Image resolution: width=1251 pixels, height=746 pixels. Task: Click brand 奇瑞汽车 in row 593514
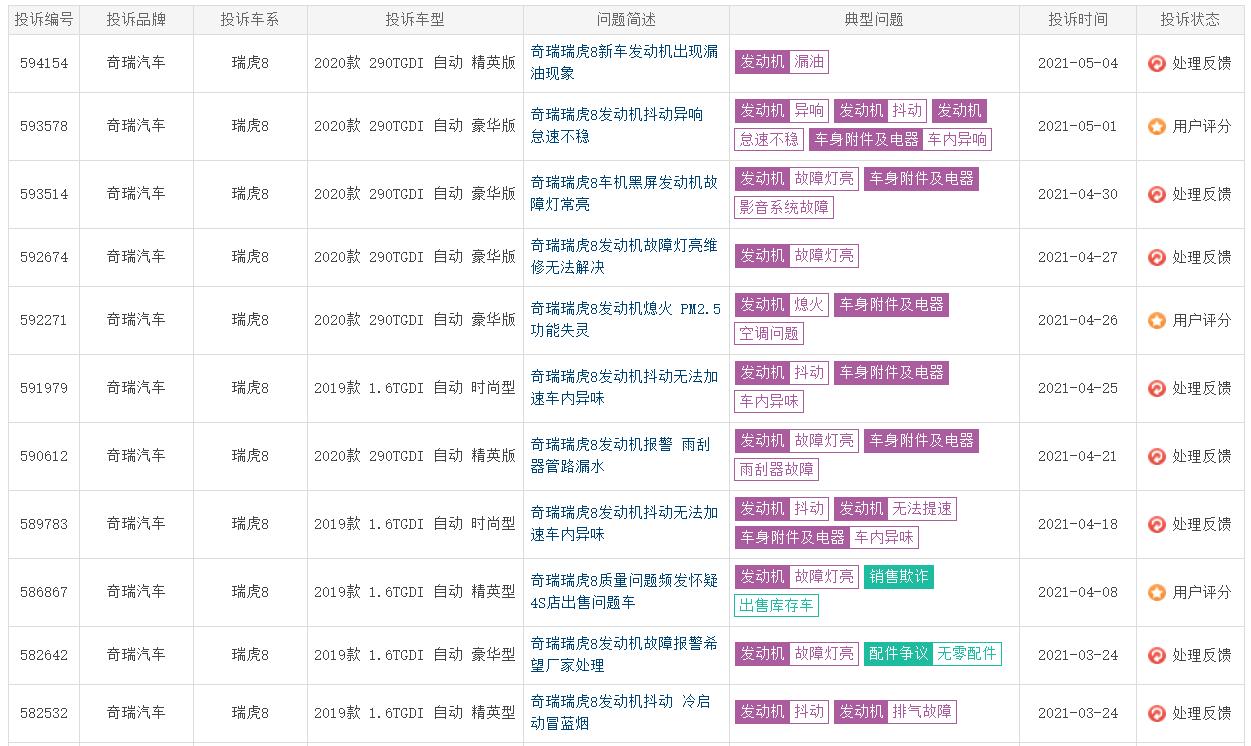[x=137, y=194]
